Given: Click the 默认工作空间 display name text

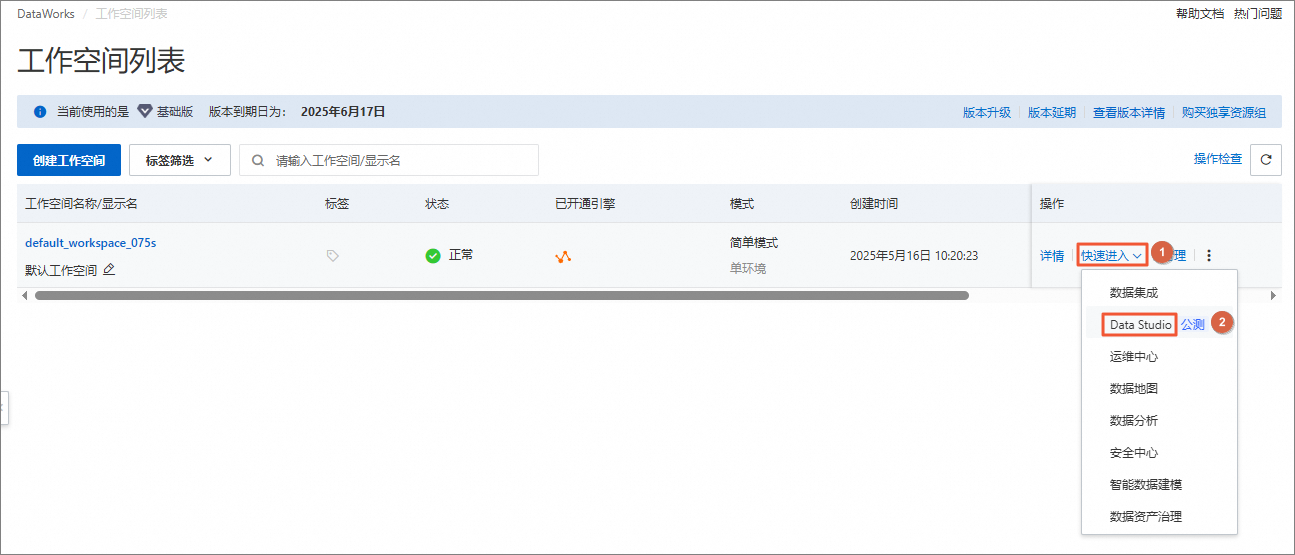Looking at the screenshot, I should (x=61, y=270).
